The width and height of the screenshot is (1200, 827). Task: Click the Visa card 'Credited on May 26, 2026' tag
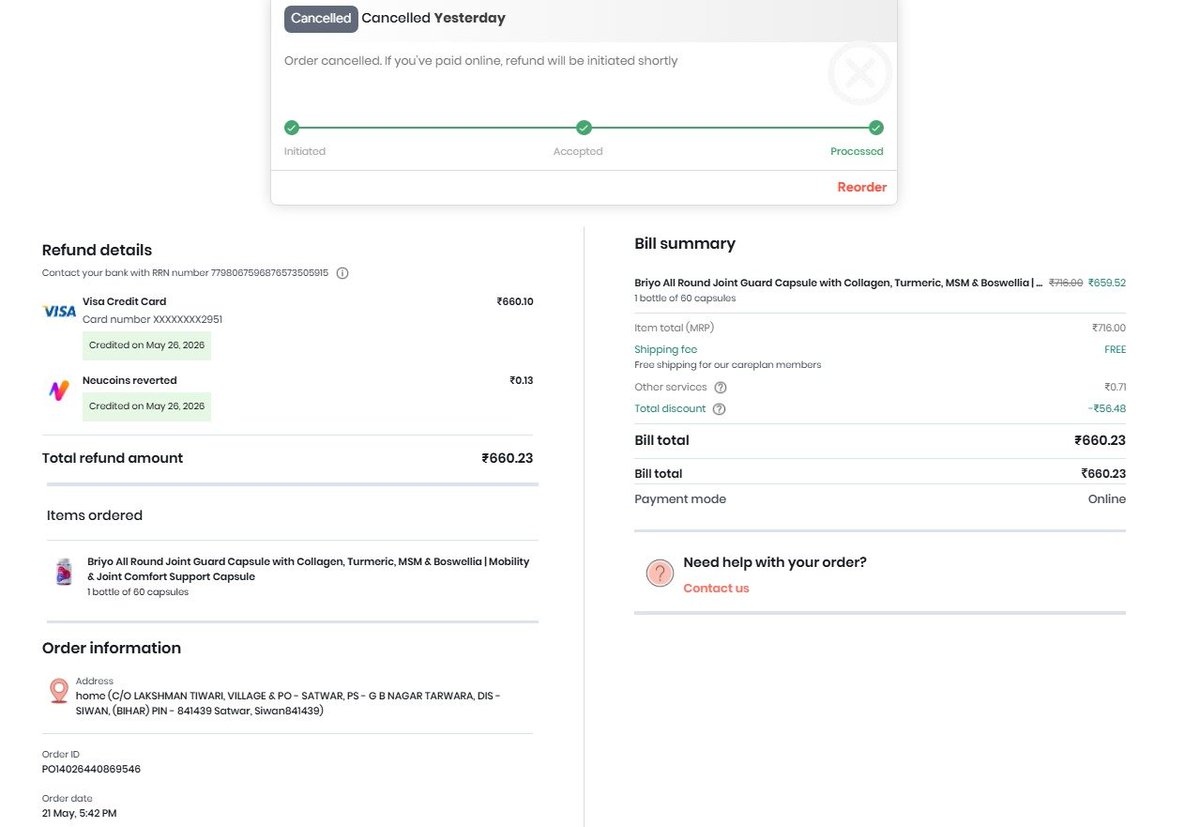147,345
